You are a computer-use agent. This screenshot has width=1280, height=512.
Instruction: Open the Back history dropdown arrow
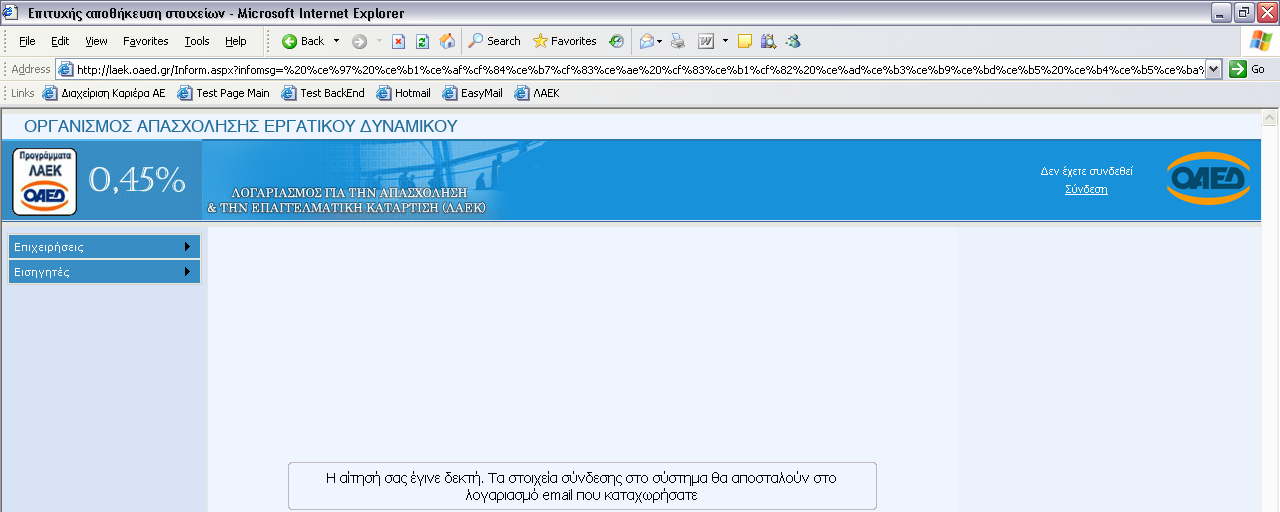click(336, 41)
